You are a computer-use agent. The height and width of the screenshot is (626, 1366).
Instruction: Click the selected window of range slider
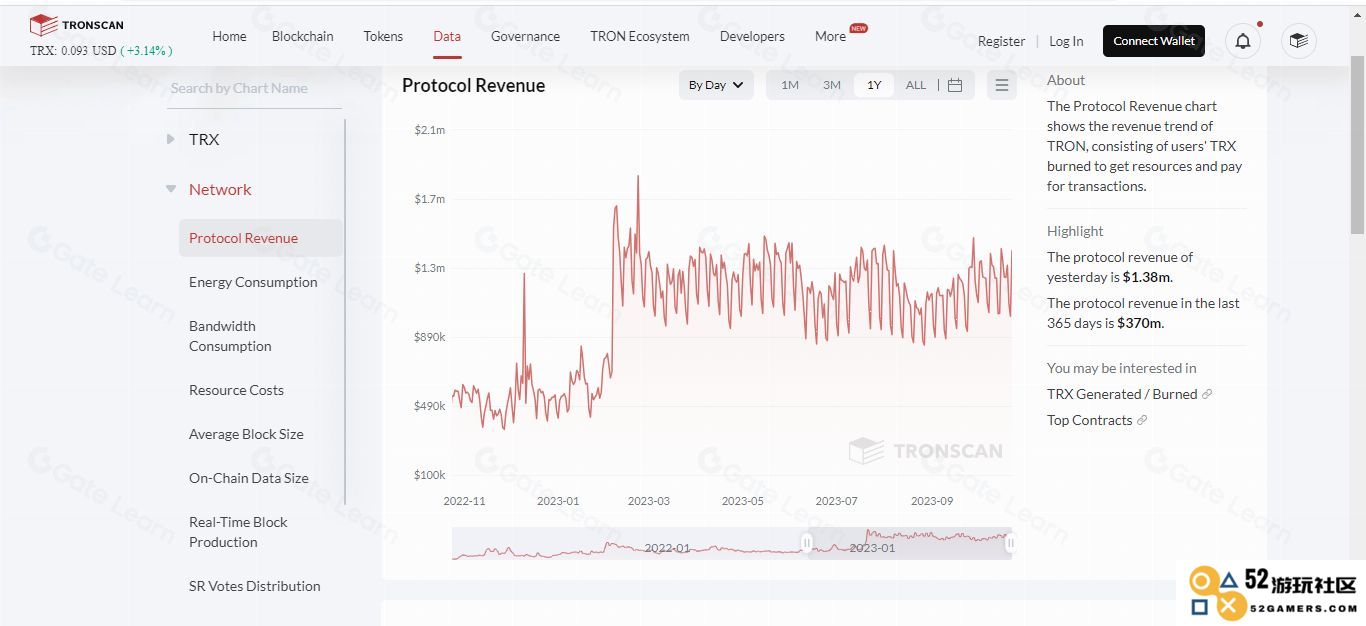click(x=909, y=543)
